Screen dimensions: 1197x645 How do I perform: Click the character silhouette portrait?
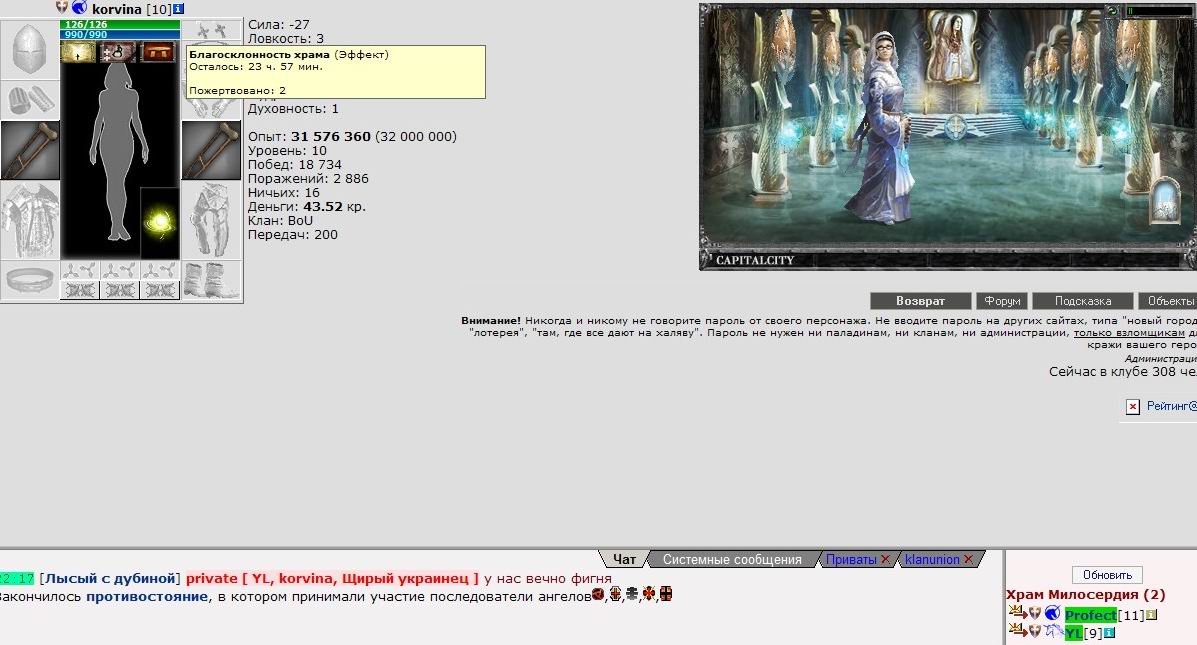pyautogui.click(x=117, y=151)
